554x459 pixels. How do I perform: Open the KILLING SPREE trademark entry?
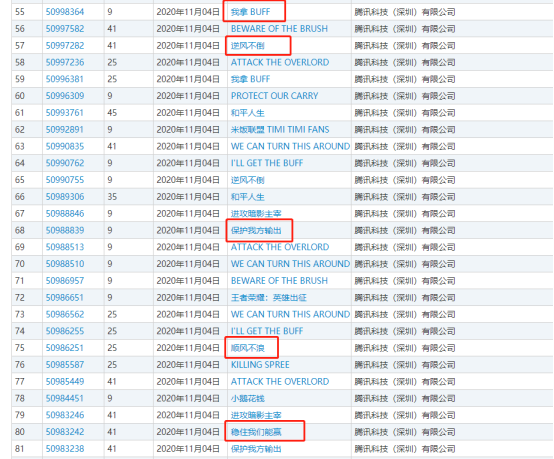(x=260, y=365)
